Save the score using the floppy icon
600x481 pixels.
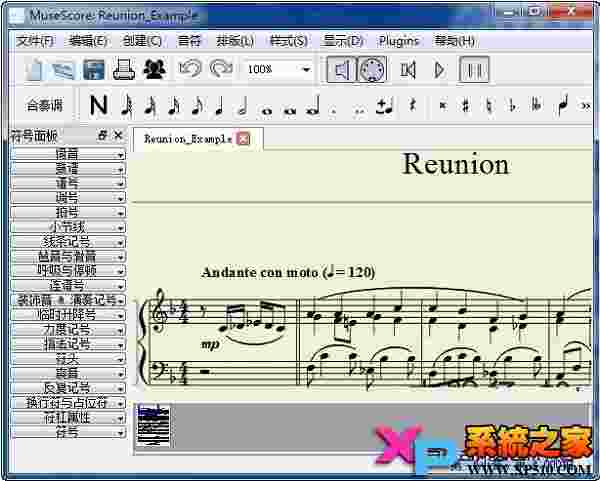coord(94,70)
